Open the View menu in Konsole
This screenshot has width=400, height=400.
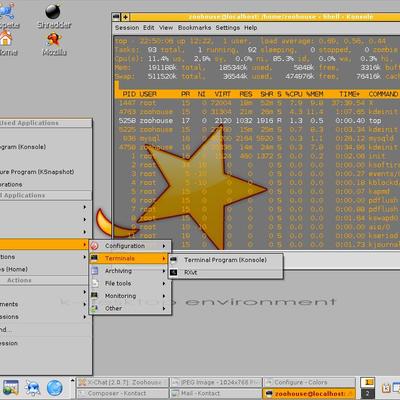coord(166,28)
